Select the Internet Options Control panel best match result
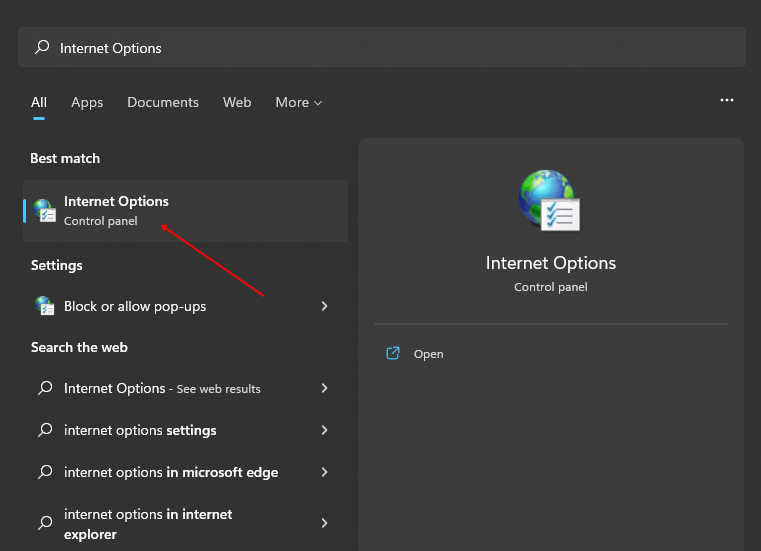Image resolution: width=761 pixels, height=551 pixels. 185,210
